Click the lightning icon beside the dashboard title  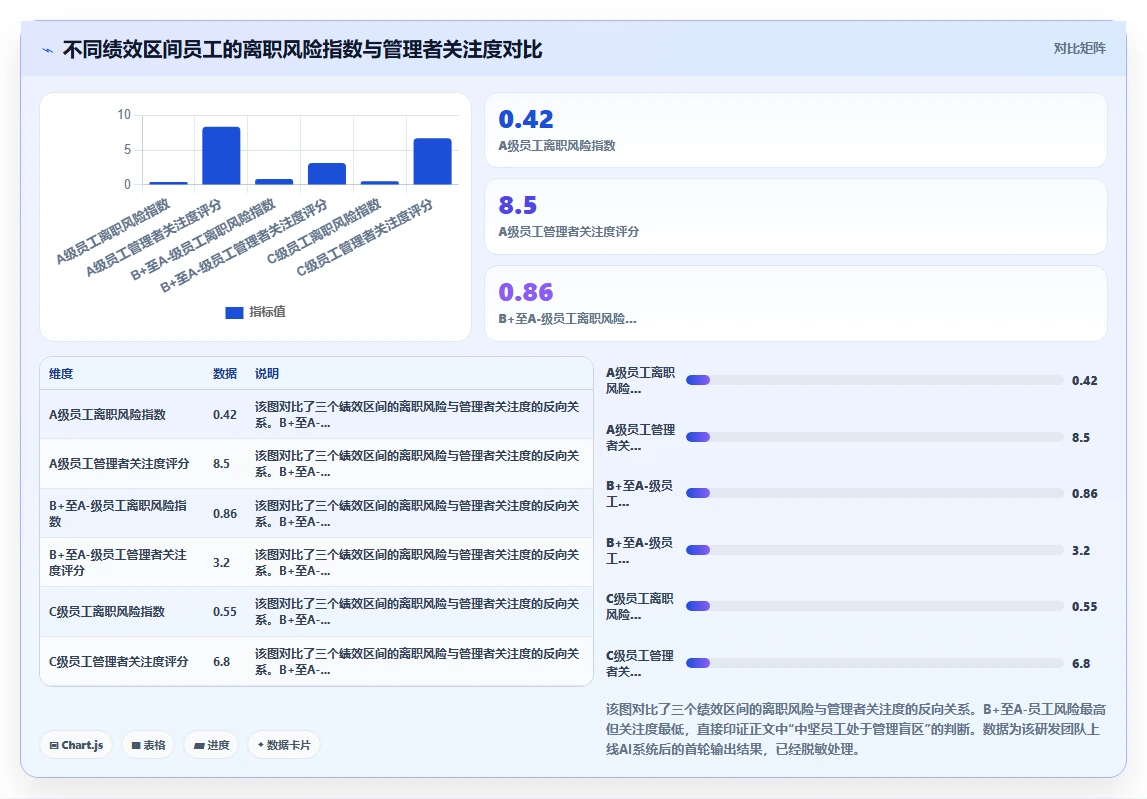click(48, 50)
